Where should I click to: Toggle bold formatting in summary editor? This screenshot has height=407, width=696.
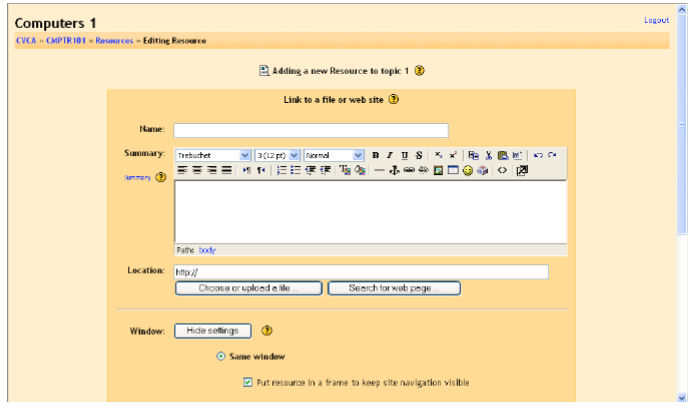click(x=376, y=155)
